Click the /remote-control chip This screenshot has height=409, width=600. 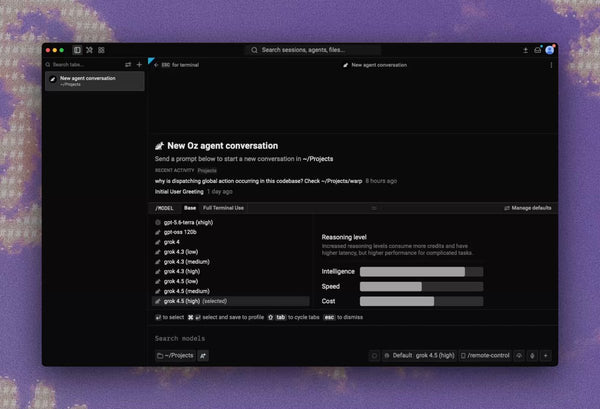click(485, 356)
